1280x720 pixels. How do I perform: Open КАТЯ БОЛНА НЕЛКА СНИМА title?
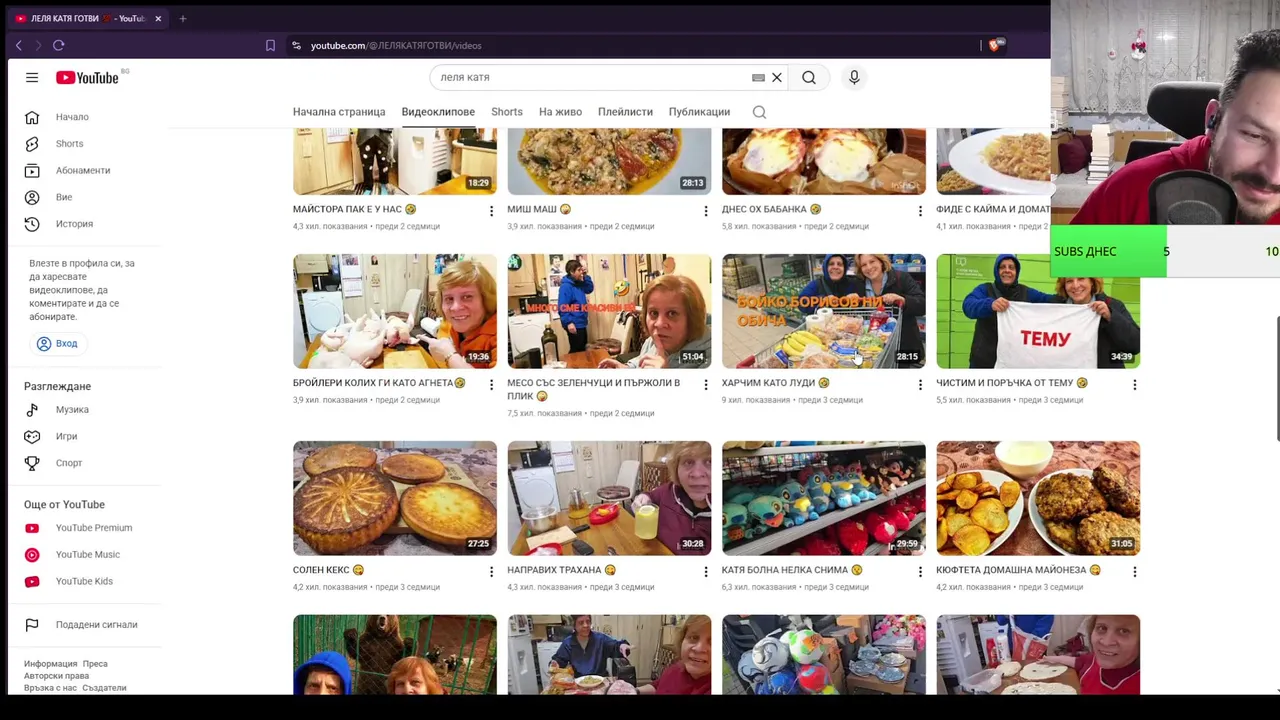792,570
